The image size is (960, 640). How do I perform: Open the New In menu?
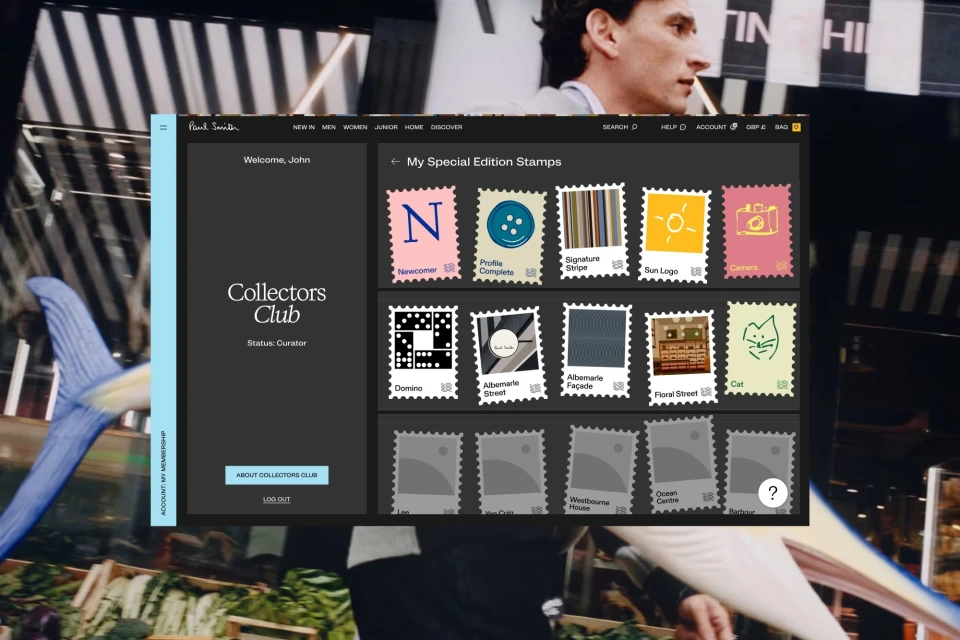[303, 127]
